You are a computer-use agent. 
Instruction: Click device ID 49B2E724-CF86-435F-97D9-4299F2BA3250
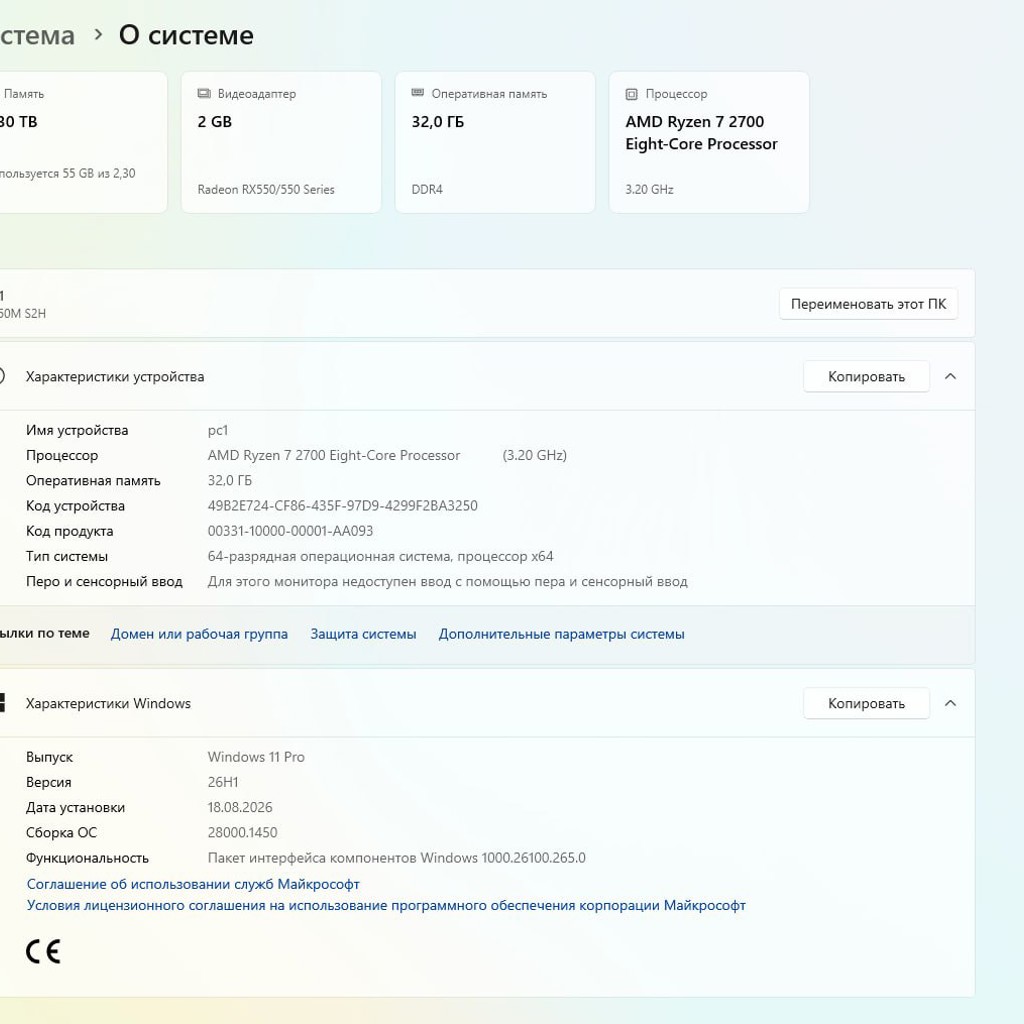coord(342,505)
